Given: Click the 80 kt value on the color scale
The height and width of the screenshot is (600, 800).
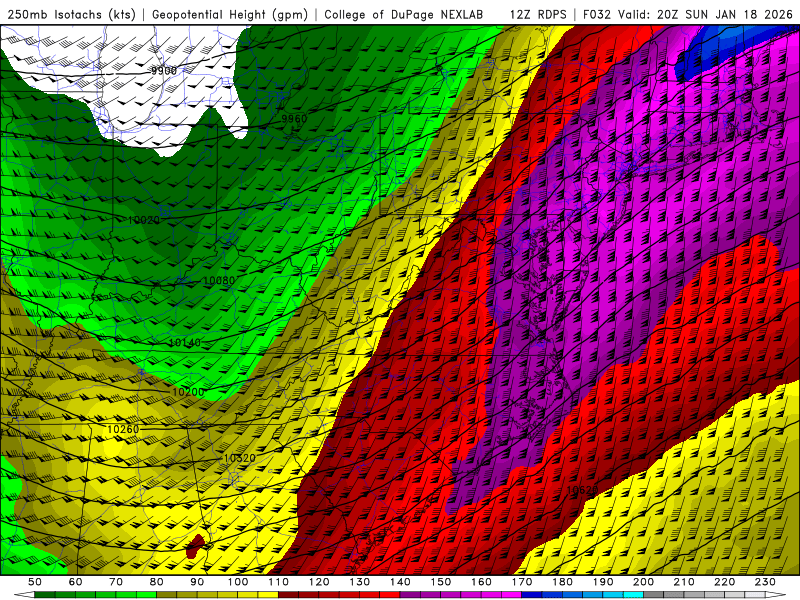Looking at the screenshot, I should [x=157, y=582].
